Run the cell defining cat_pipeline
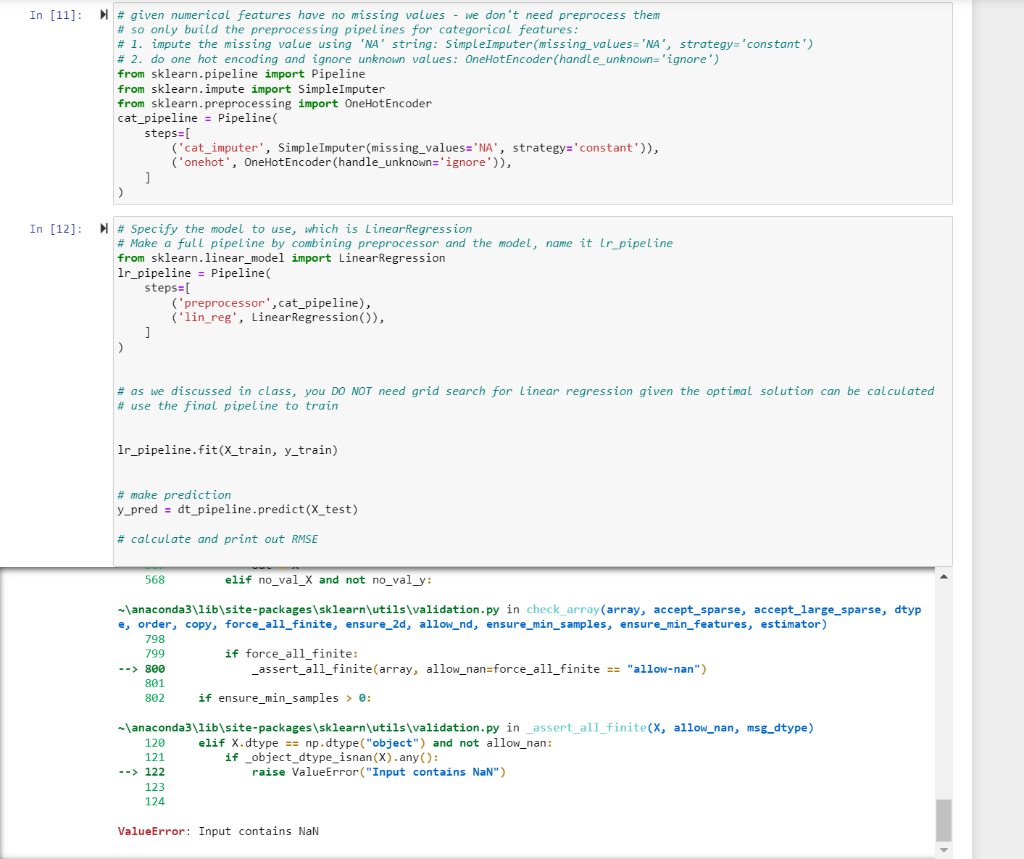The height and width of the screenshot is (859, 1024). pos(103,15)
